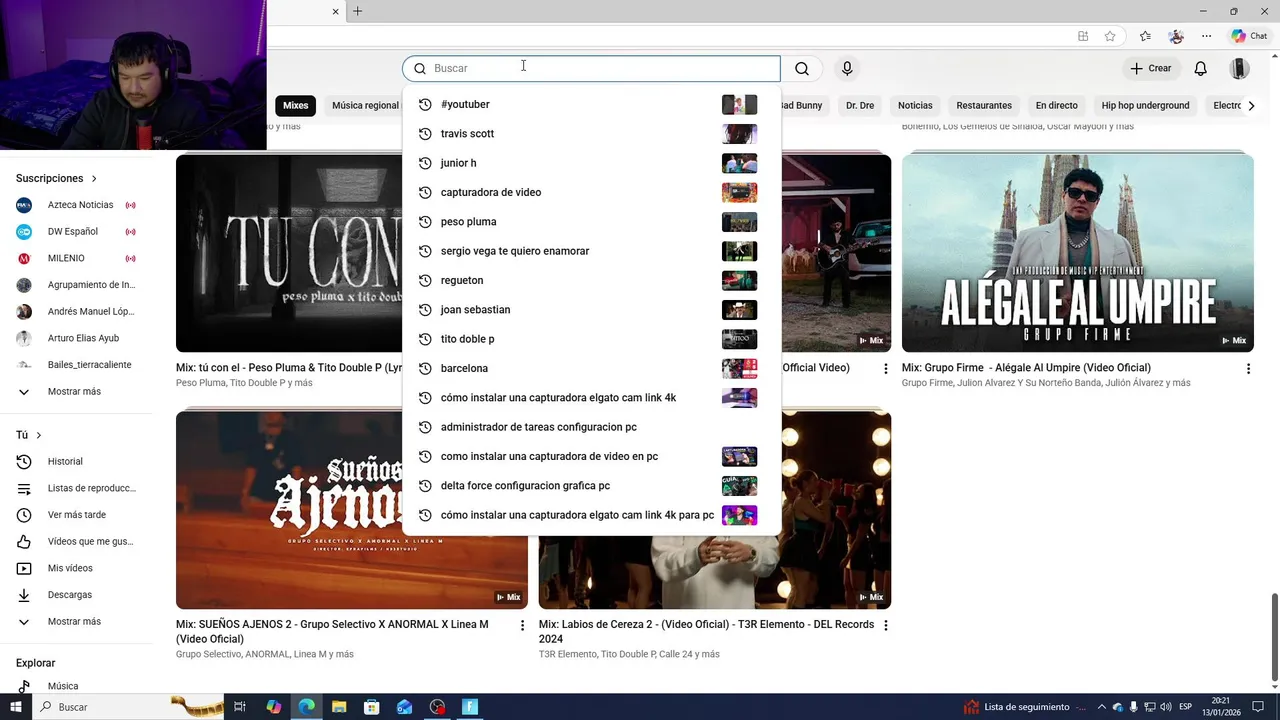The height and width of the screenshot is (720, 1280).
Task: Click the search magnifier button
Action: tap(802, 69)
